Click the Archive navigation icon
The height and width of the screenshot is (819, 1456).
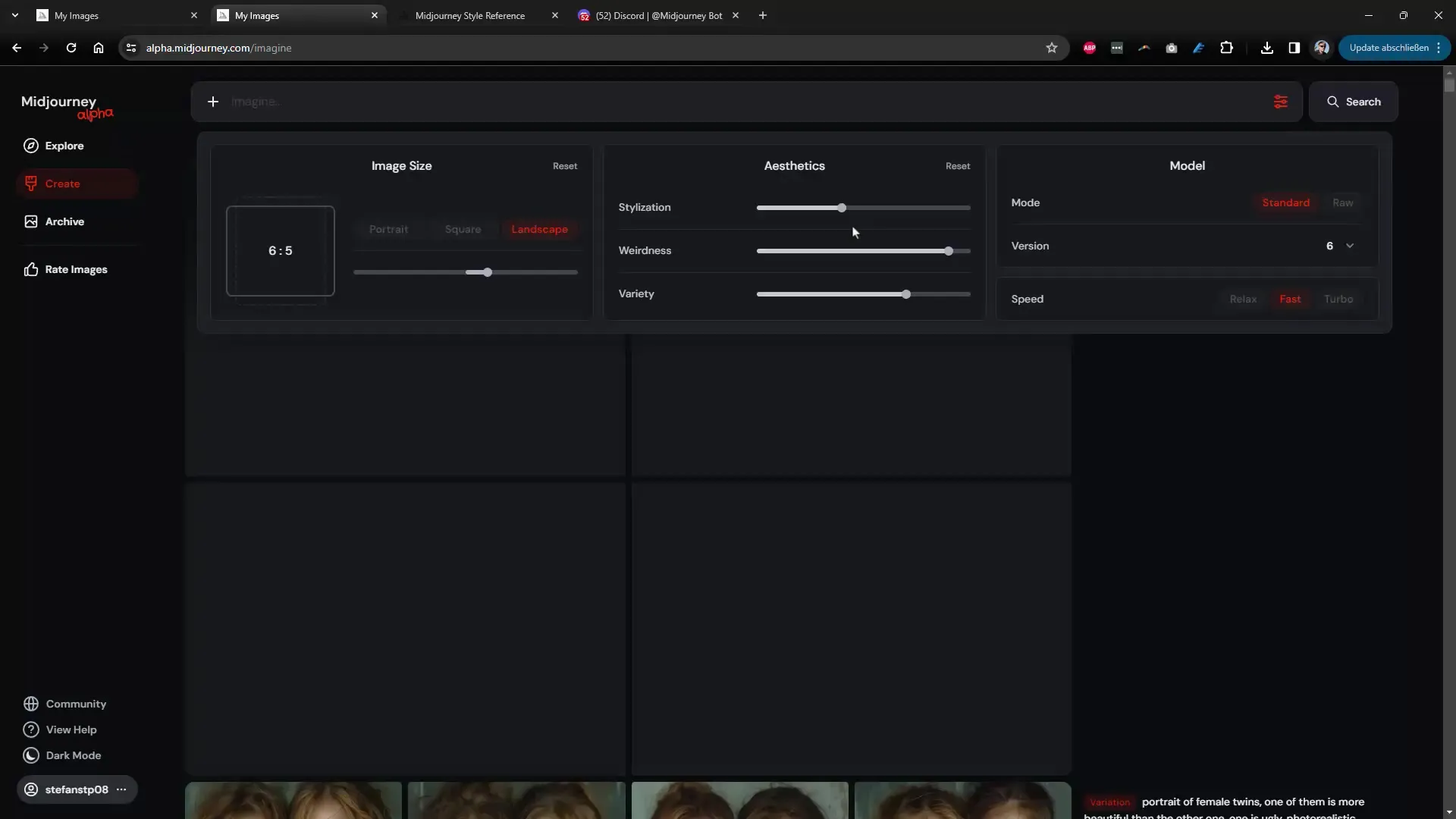[31, 221]
